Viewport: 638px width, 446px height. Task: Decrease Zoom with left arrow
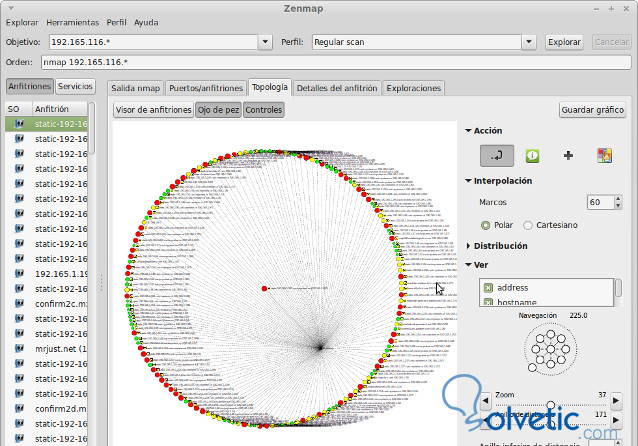click(485, 401)
